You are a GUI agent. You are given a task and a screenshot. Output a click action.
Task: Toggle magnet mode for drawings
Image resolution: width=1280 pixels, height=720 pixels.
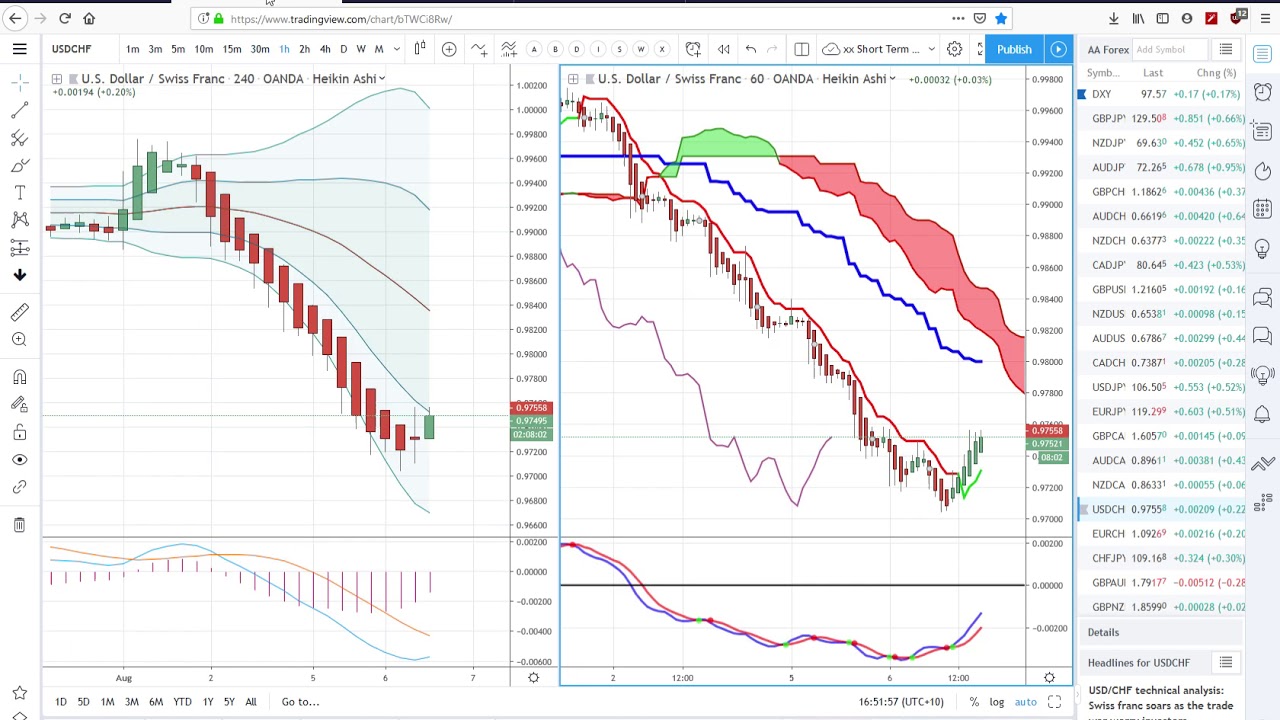pos(19,377)
